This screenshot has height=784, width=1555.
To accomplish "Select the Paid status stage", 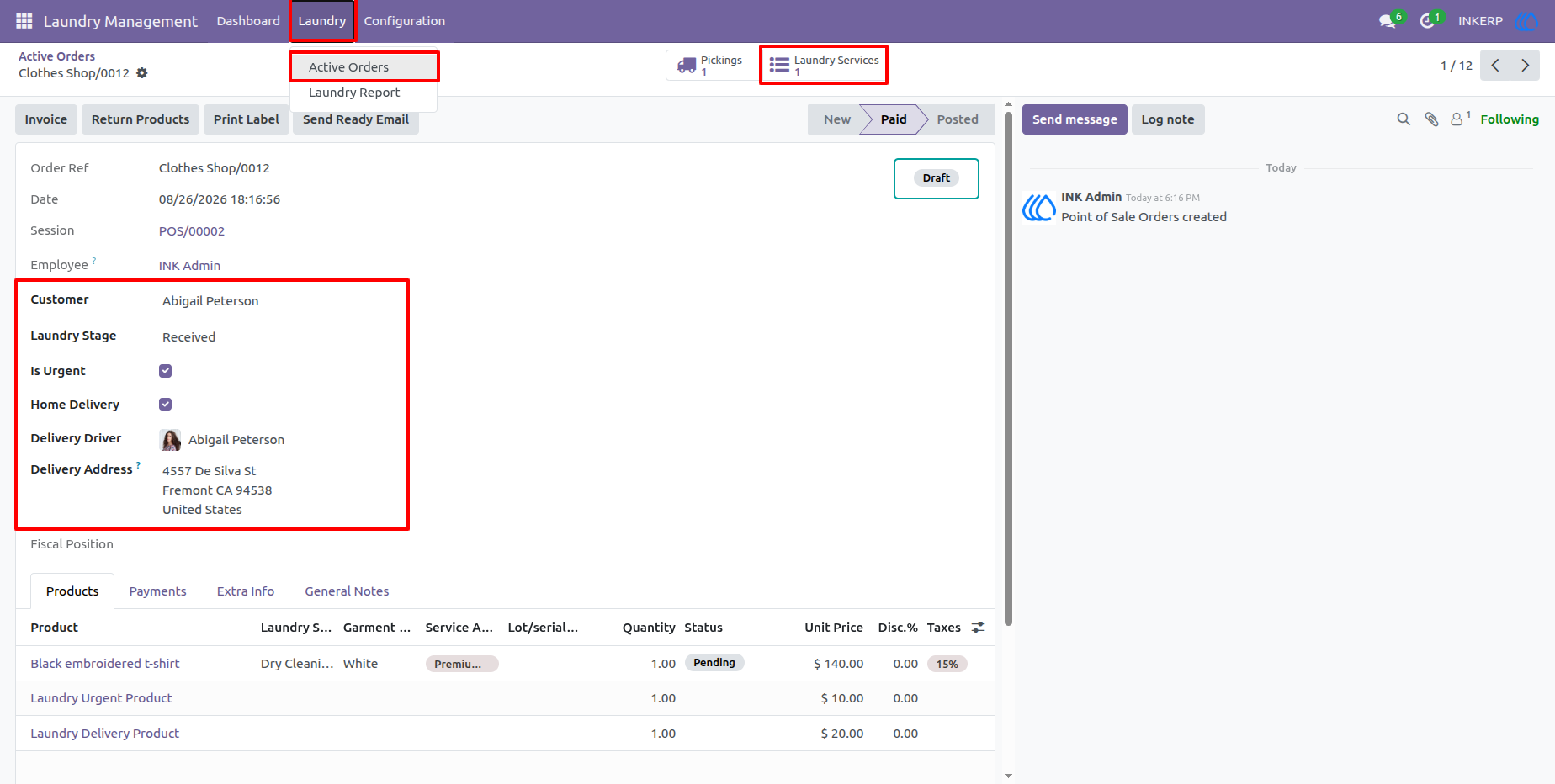I will click(x=894, y=119).
